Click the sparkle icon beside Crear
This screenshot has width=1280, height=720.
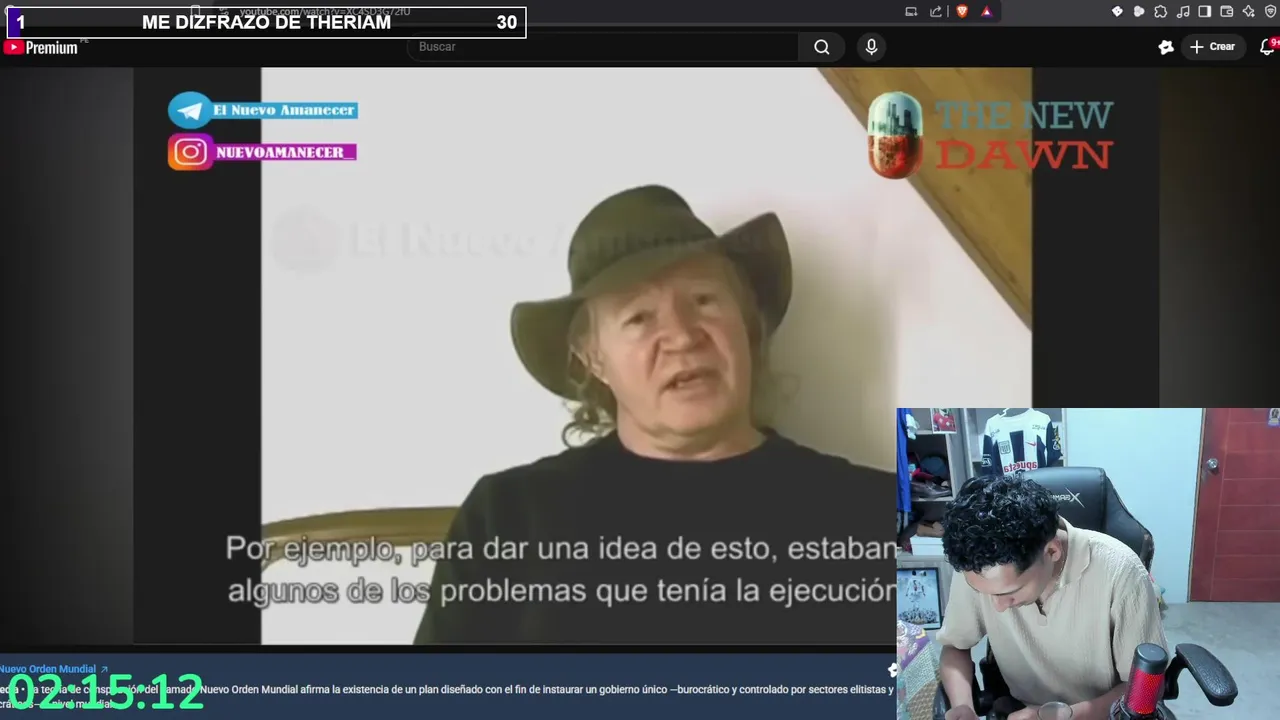click(1165, 47)
